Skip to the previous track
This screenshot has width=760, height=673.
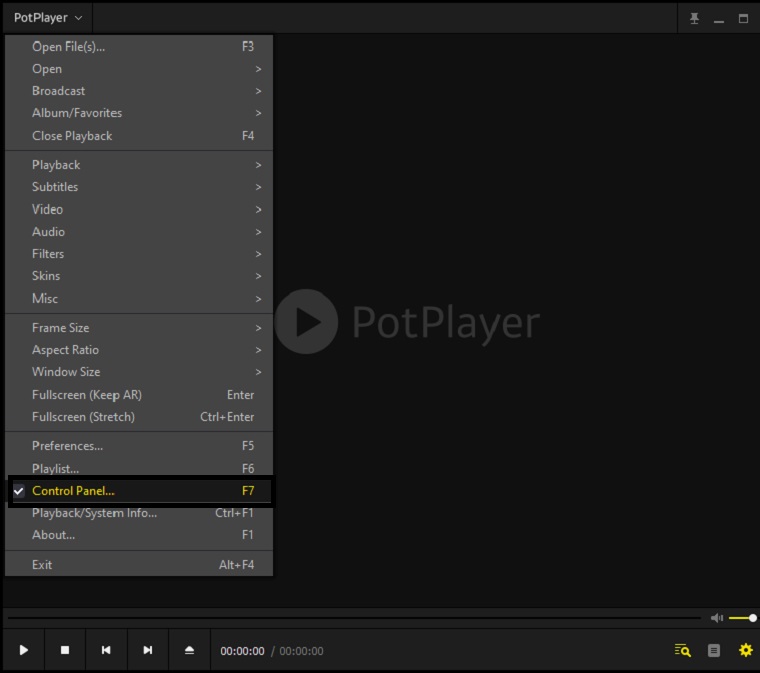coord(106,650)
